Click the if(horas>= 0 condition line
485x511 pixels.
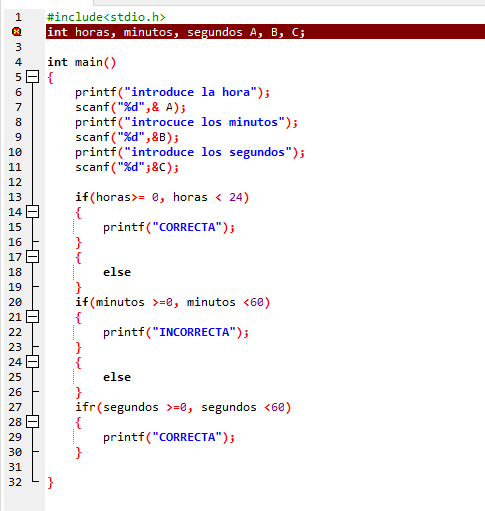tap(162, 197)
